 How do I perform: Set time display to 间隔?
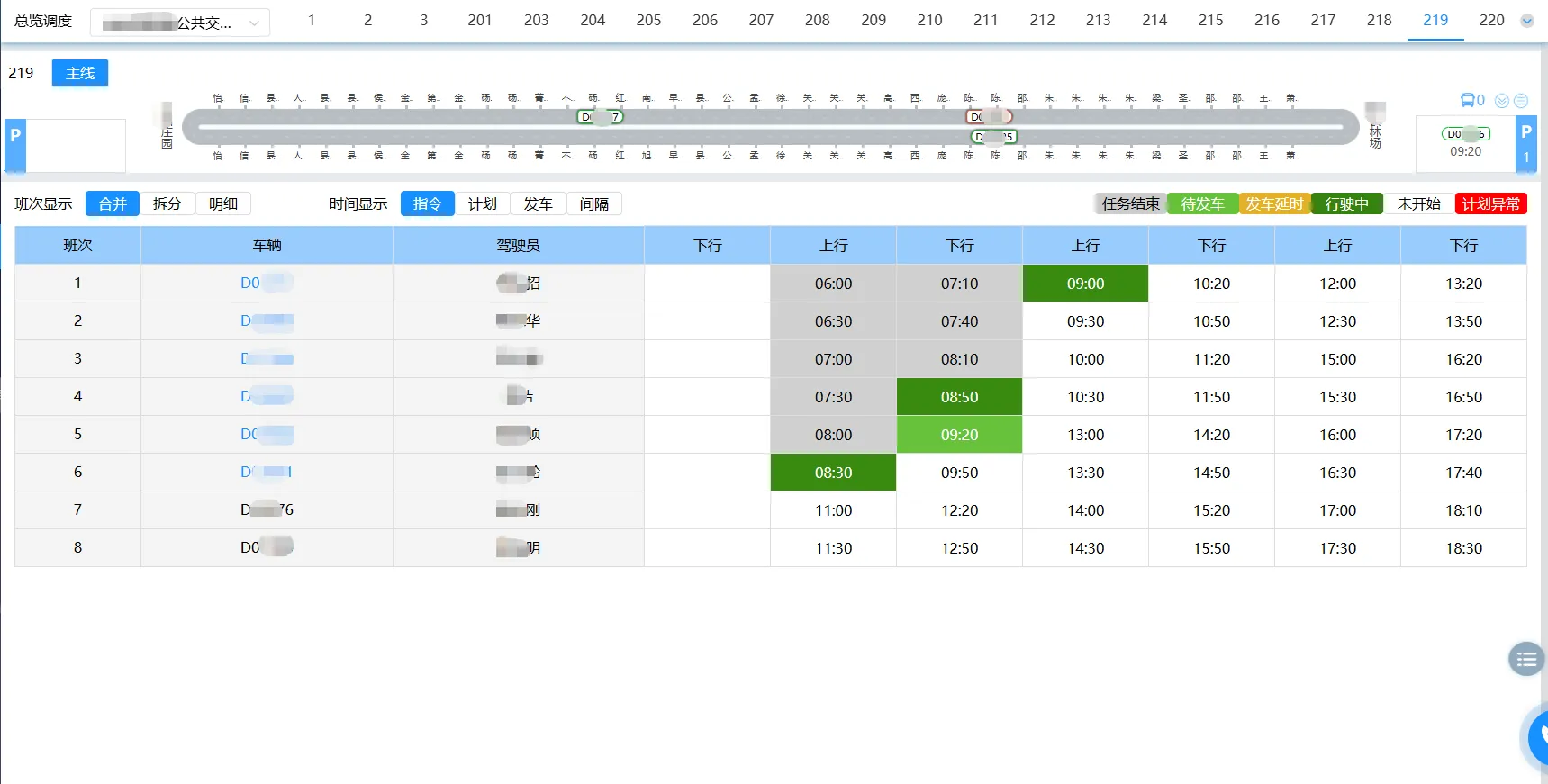pyautogui.click(x=594, y=204)
